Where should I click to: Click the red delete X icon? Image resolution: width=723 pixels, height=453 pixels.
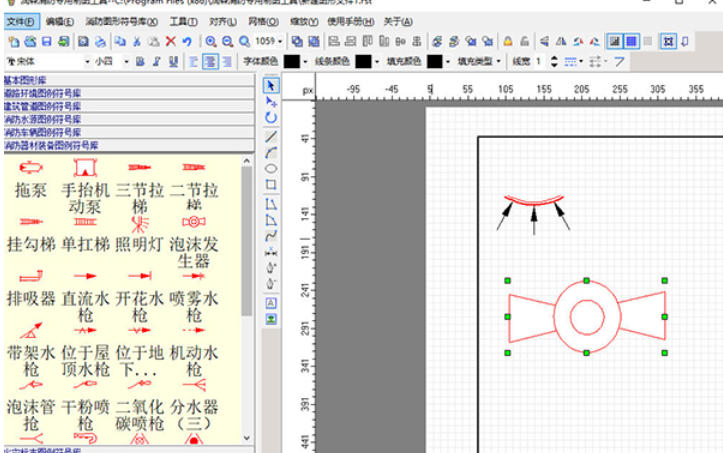pyautogui.click(x=170, y=41)
